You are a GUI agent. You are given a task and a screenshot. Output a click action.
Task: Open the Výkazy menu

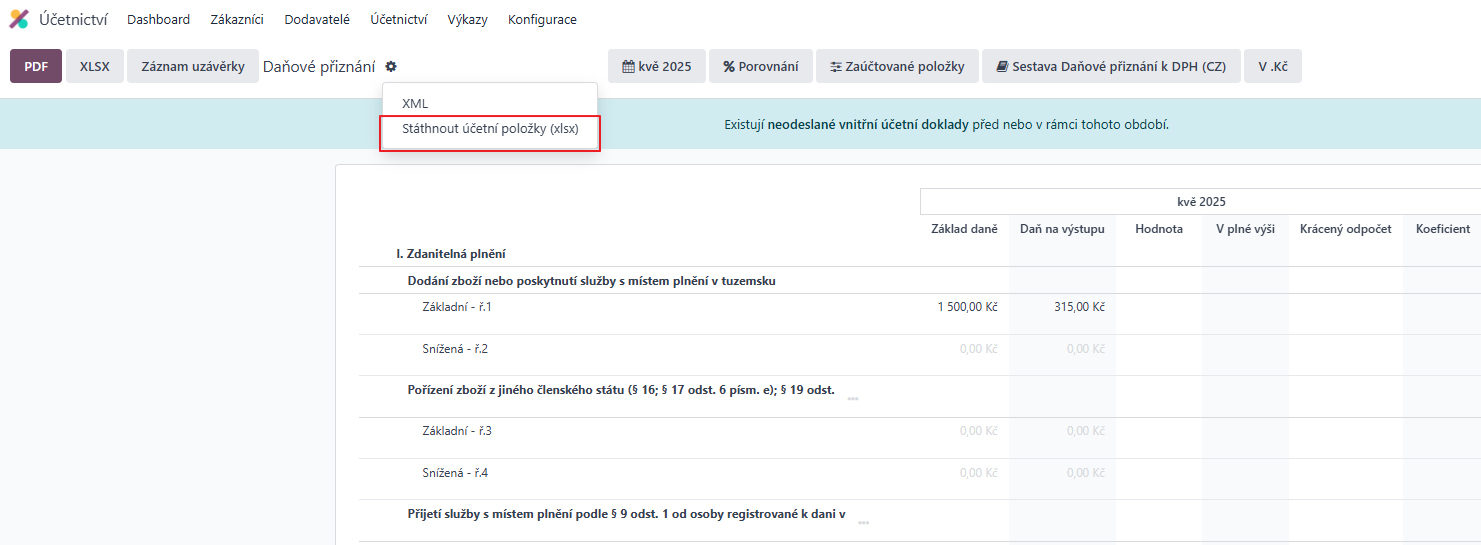point(467,19)
